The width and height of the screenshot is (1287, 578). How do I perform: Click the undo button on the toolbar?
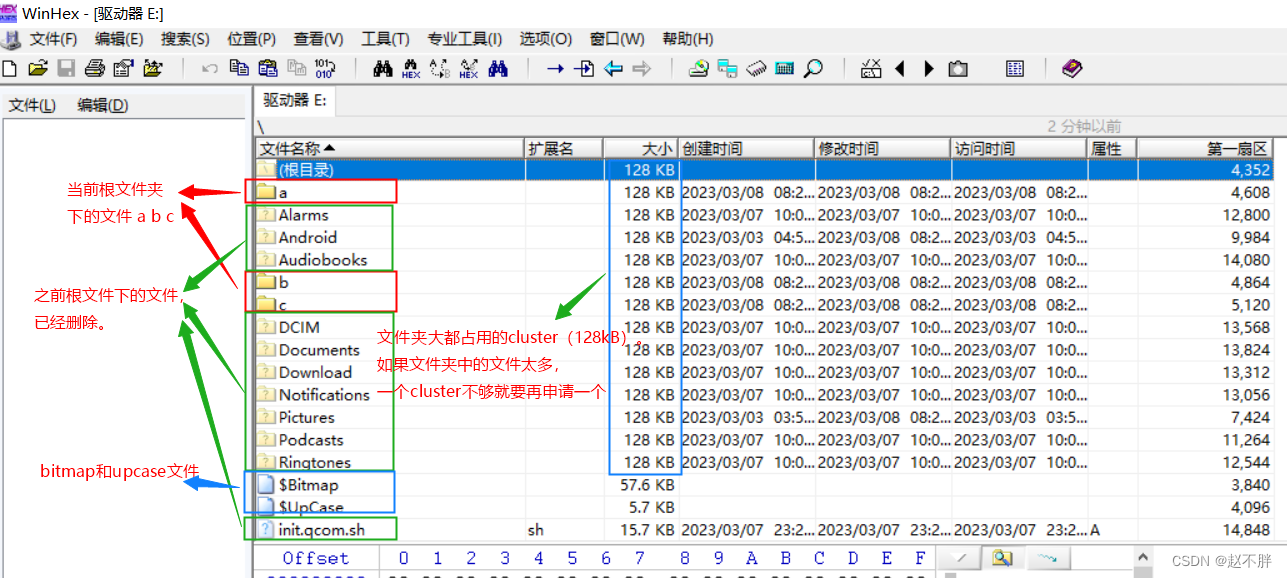click(x=207, y=68)
